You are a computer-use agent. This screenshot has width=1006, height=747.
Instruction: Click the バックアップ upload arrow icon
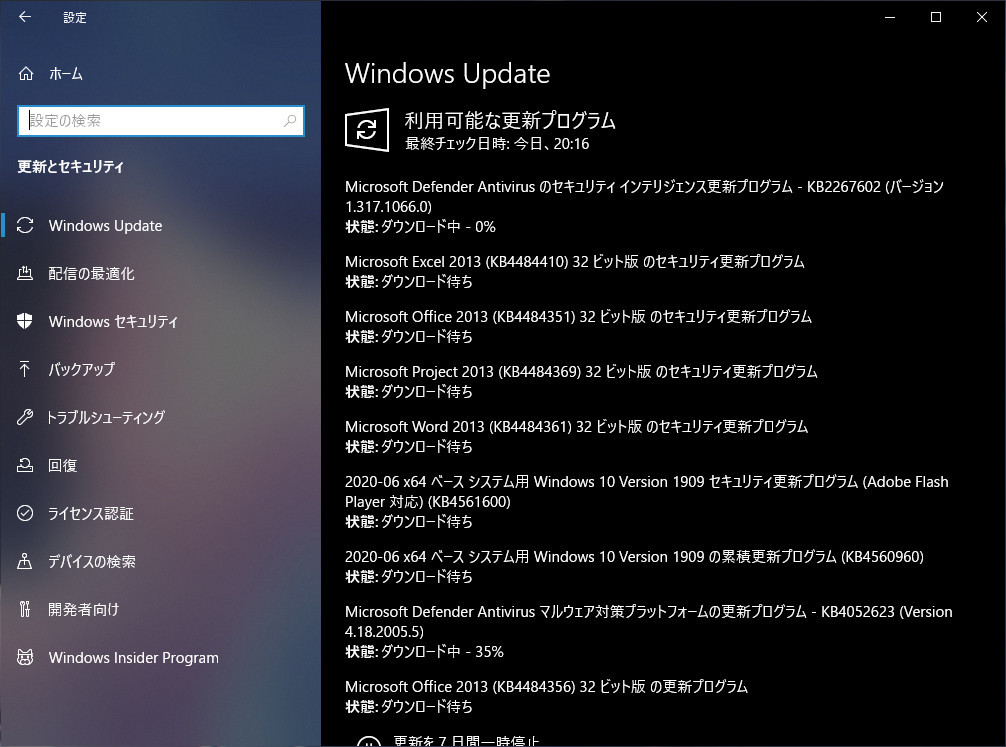25,369
